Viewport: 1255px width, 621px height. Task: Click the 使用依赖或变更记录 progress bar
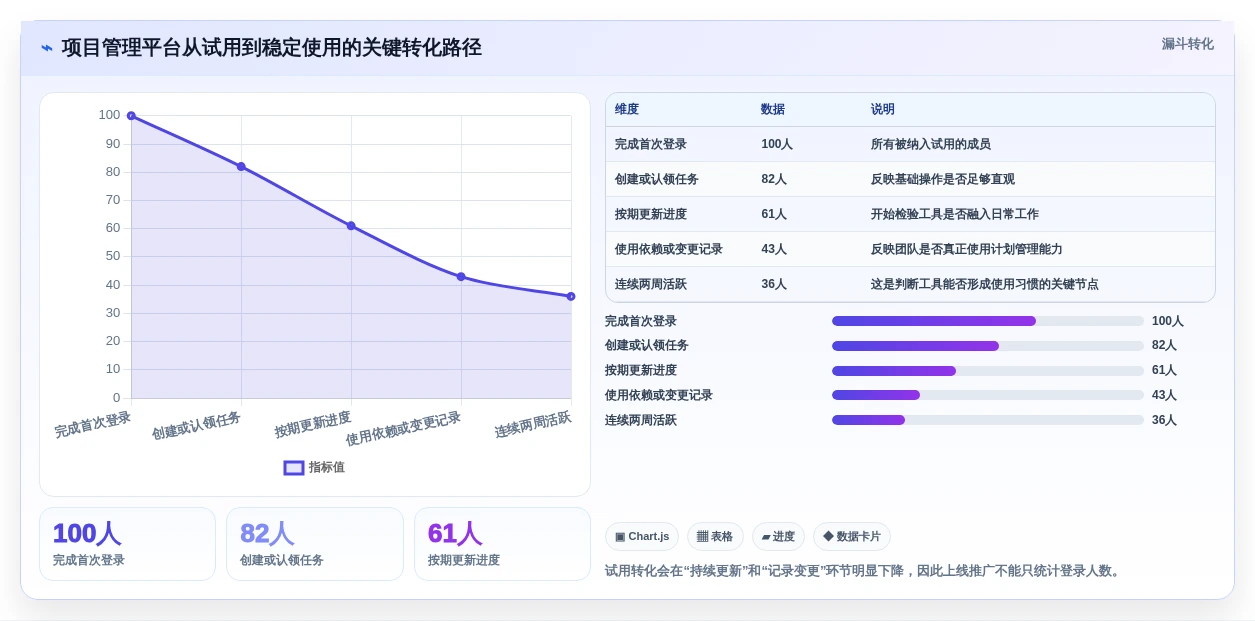[988, 395]
